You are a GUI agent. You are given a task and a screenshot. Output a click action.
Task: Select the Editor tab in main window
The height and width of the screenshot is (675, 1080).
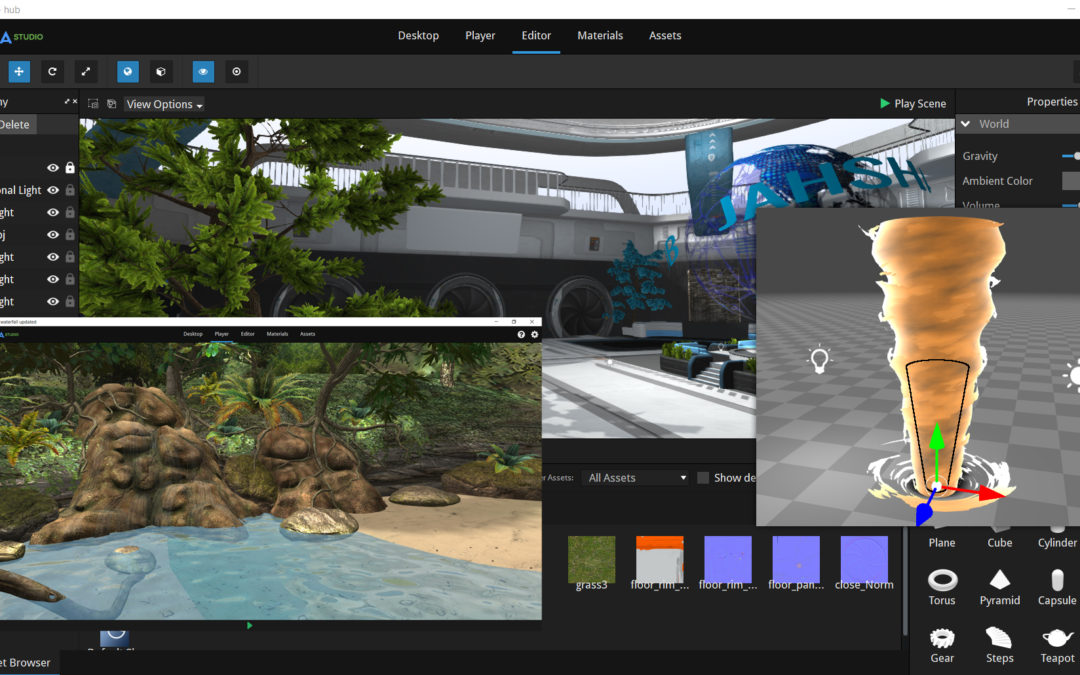point(536,36)
